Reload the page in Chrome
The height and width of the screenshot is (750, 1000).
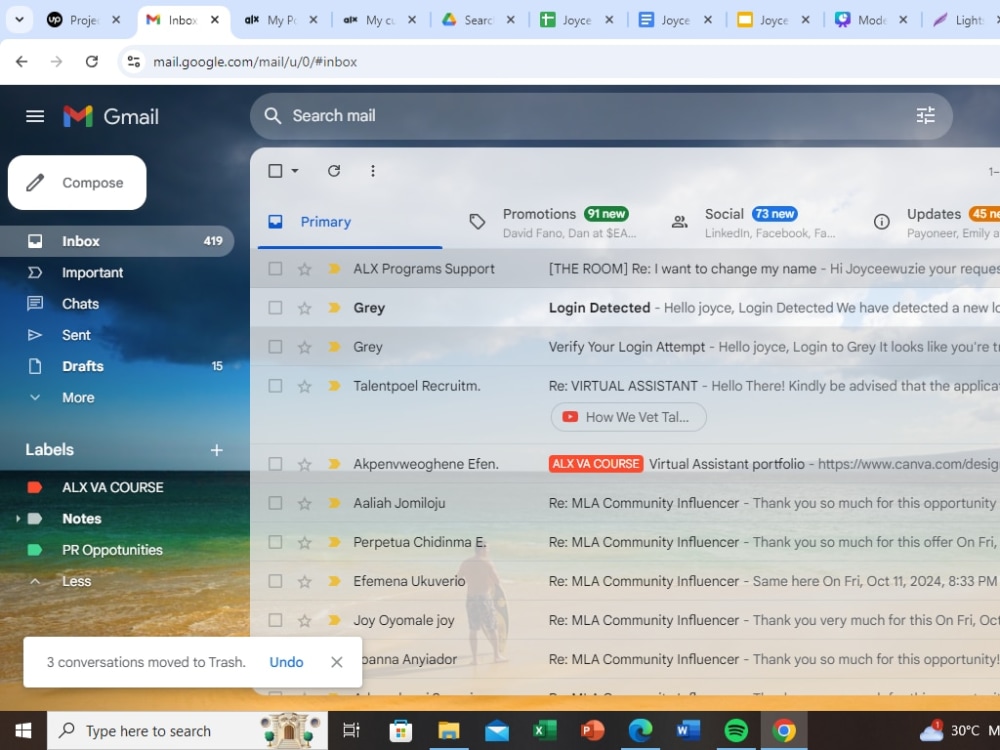(x=92, y=62)
